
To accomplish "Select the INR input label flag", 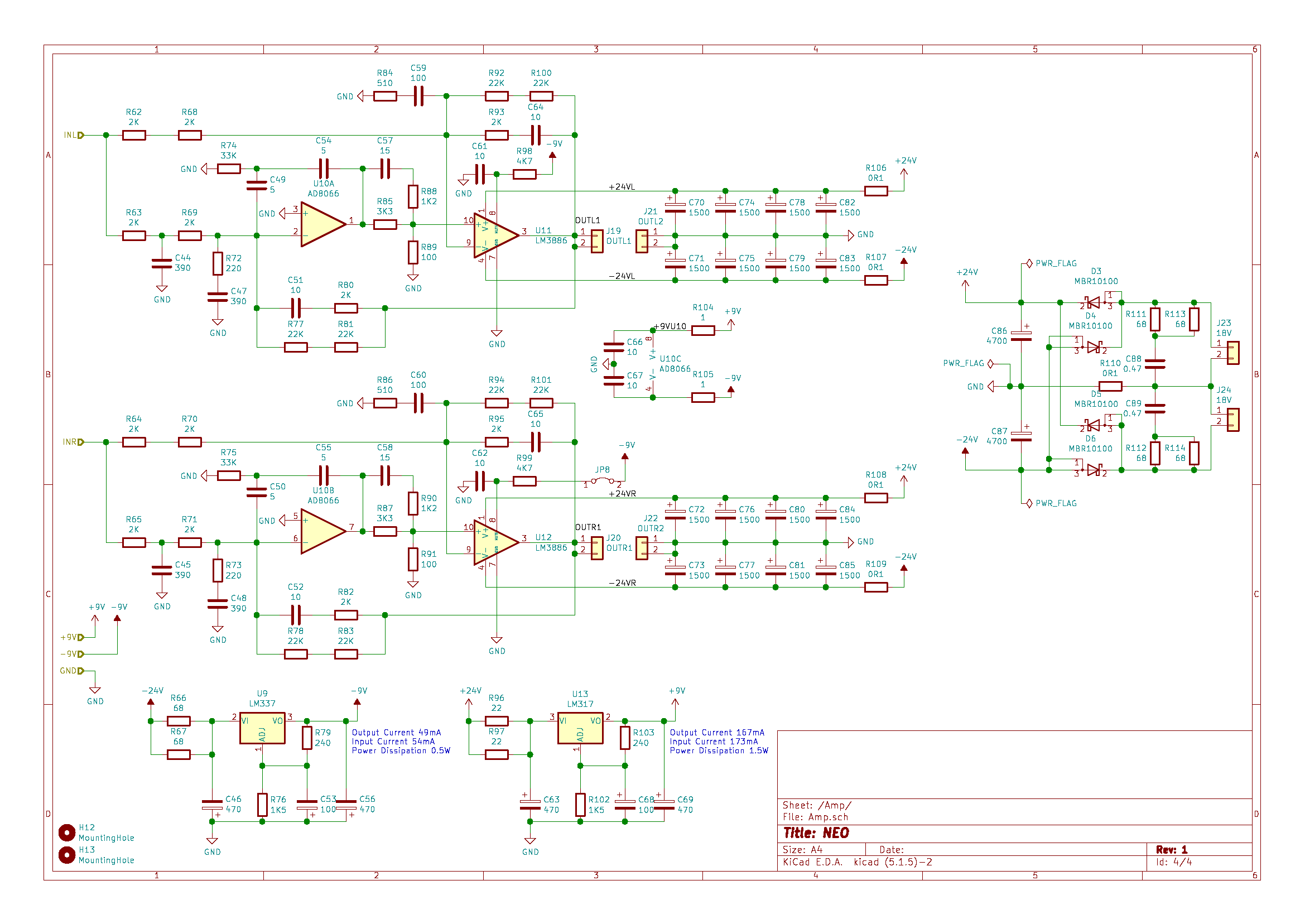I will pyautogui.click(x=74, y=442).
